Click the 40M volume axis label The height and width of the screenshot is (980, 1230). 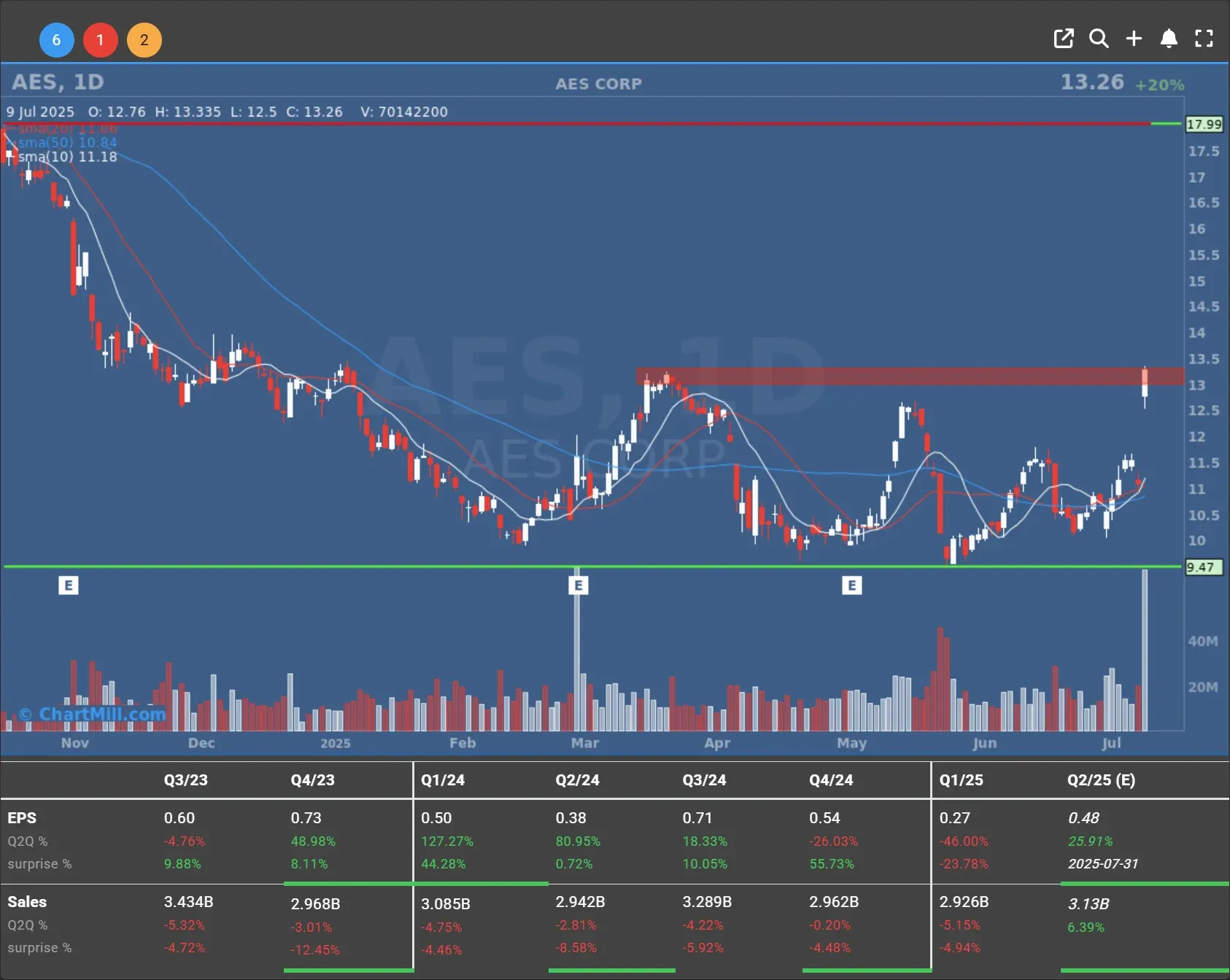(1203, 641)
